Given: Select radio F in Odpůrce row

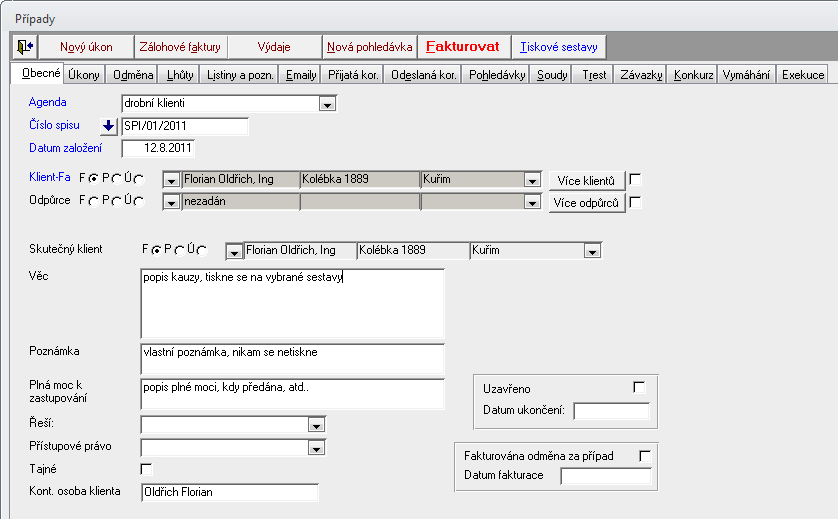Looking at the screenshot, I should pyautogui.click(x=93, y=201).
